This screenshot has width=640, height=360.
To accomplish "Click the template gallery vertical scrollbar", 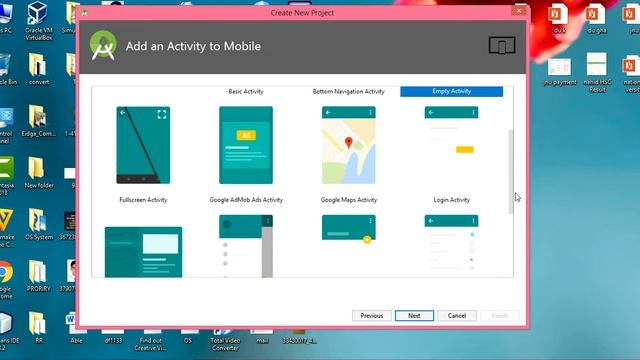I will click(x=511, y=171).
